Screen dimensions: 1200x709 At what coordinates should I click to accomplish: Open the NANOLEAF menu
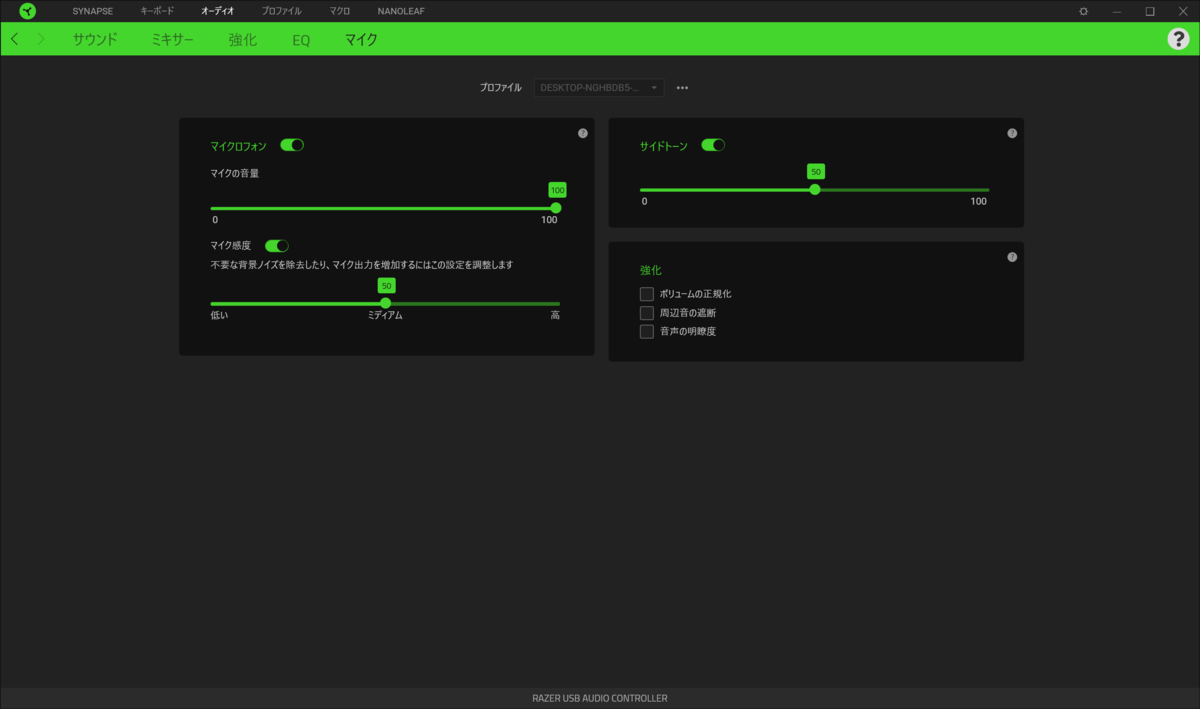400,11
